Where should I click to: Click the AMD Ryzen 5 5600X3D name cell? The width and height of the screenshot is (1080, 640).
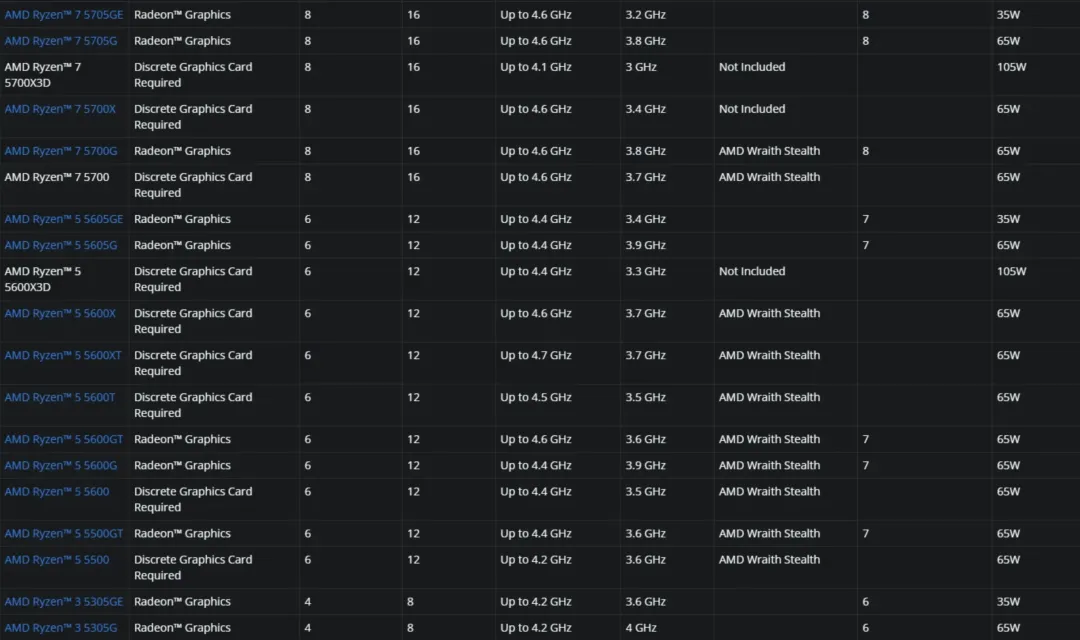coord(43,279)
